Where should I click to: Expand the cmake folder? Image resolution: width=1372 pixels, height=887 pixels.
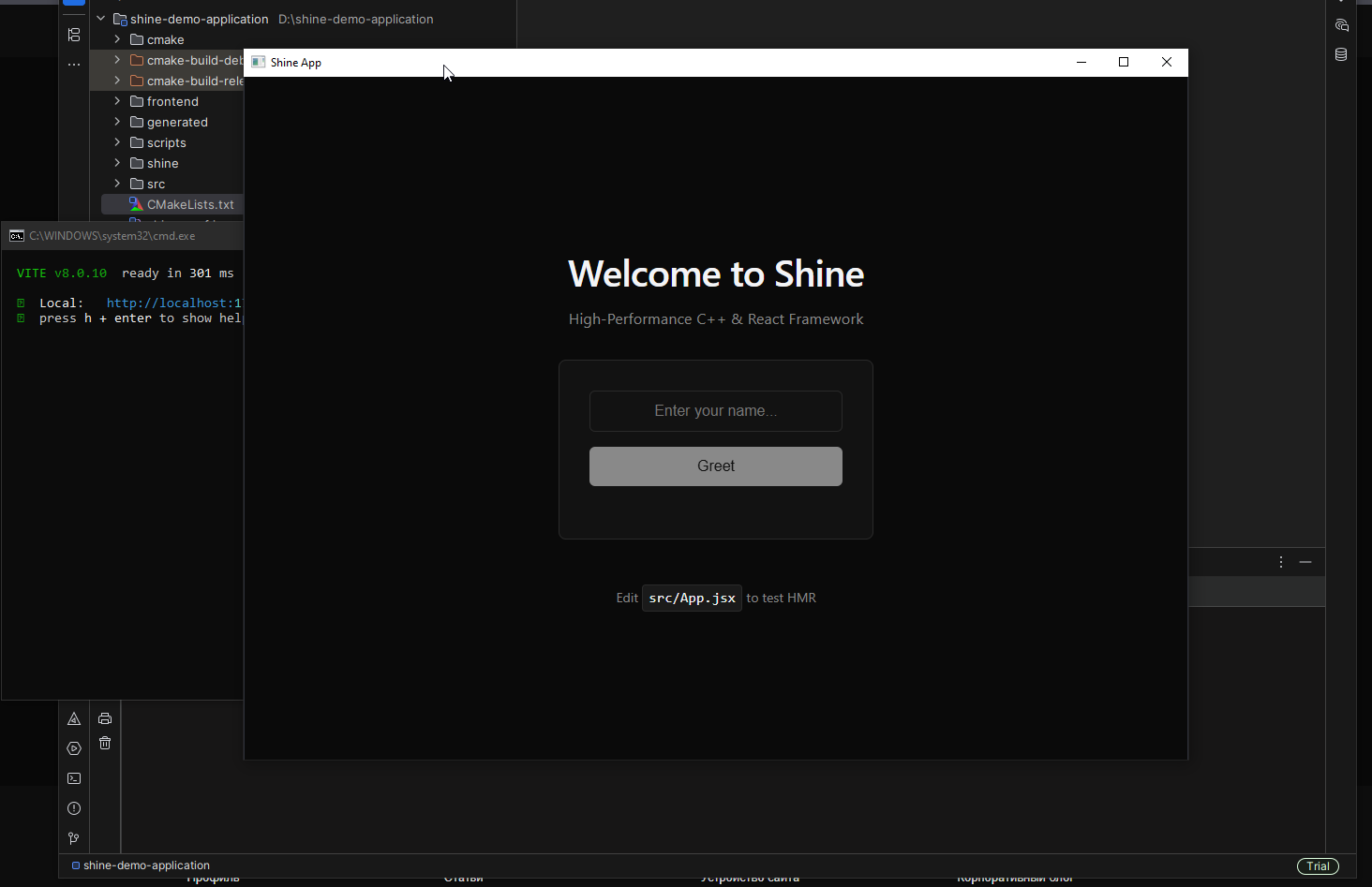tap(117, 39)
